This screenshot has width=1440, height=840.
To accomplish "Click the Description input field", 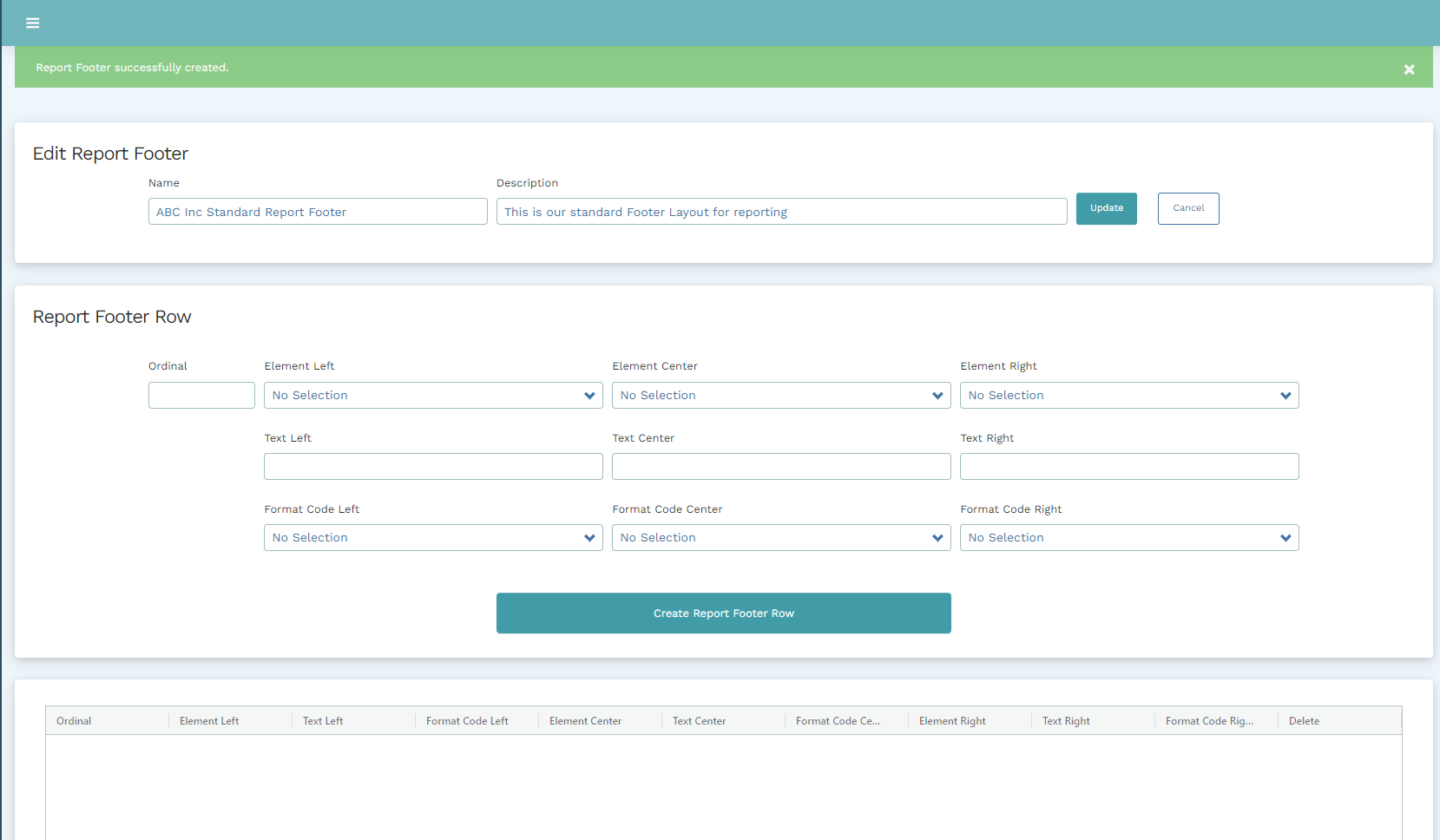I will [x=781, y=212].
